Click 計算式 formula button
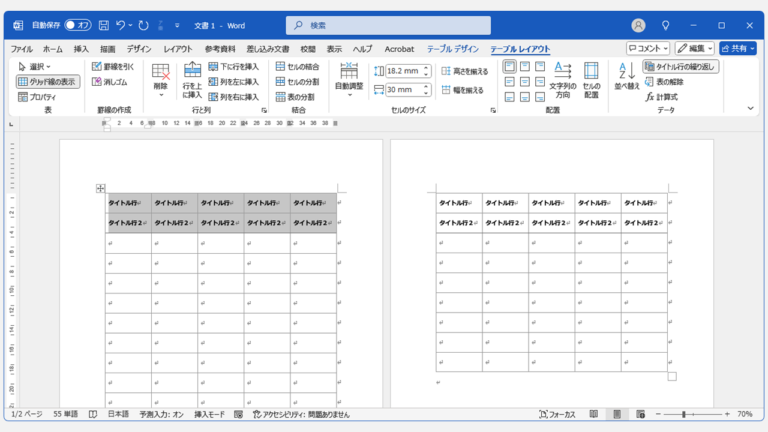The height and width of the screenshot is (432, 768). (x=661, y=97)
